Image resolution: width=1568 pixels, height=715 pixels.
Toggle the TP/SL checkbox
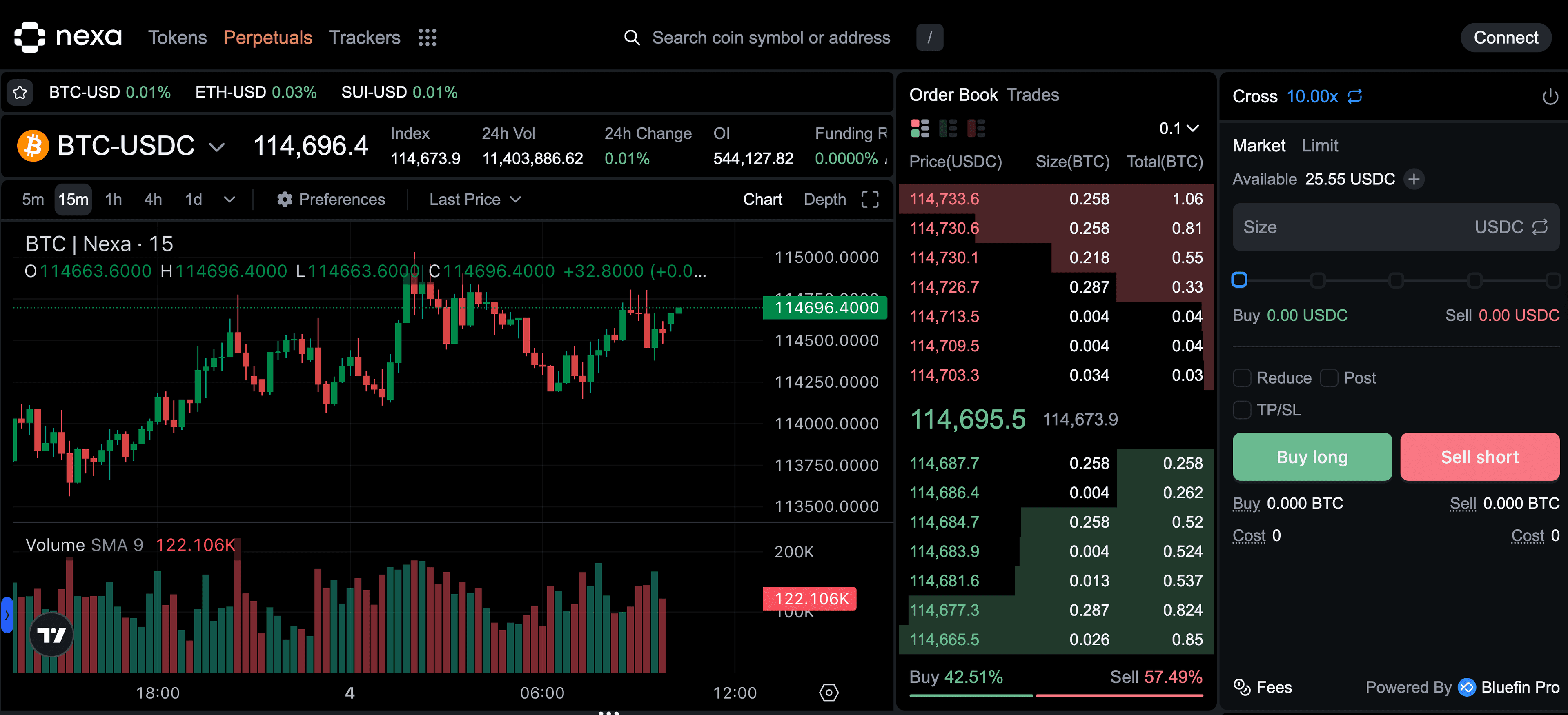[x=1242, y=410]
